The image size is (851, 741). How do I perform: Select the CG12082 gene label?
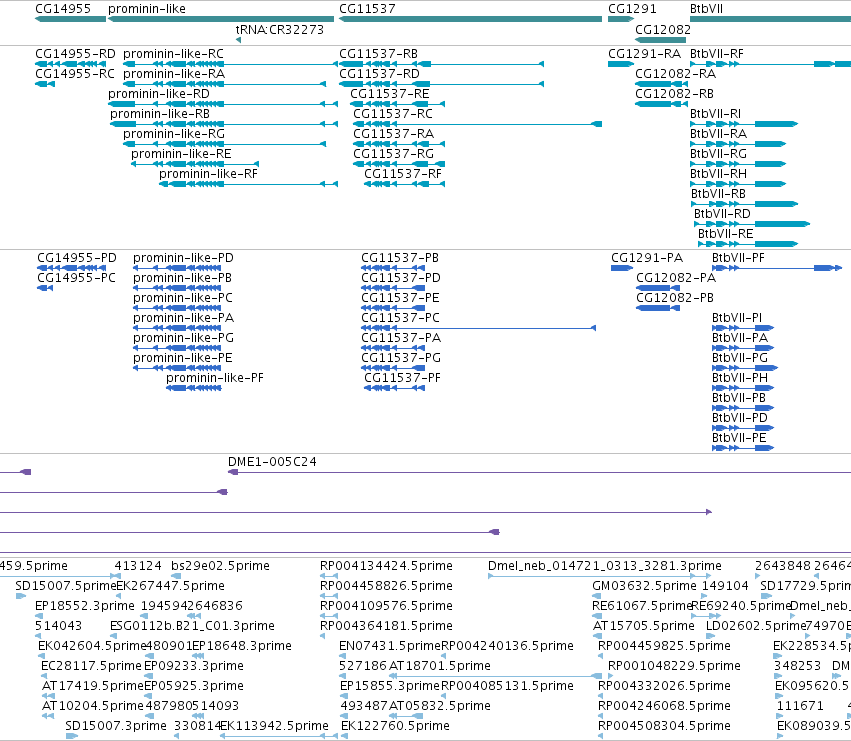tap(663, 29)
